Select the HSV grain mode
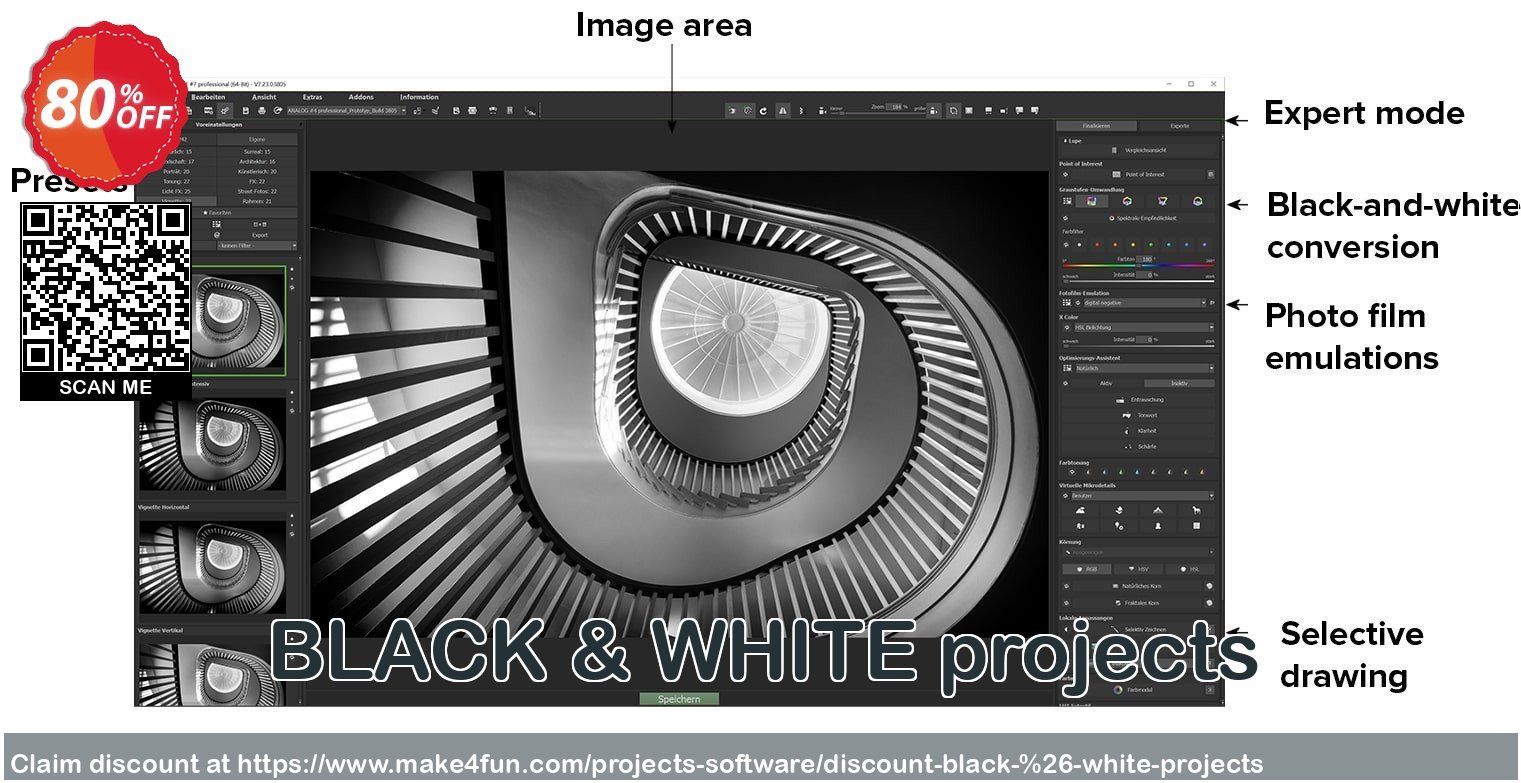This screenshot has width=1521, height=783. tap(1138, 569)
